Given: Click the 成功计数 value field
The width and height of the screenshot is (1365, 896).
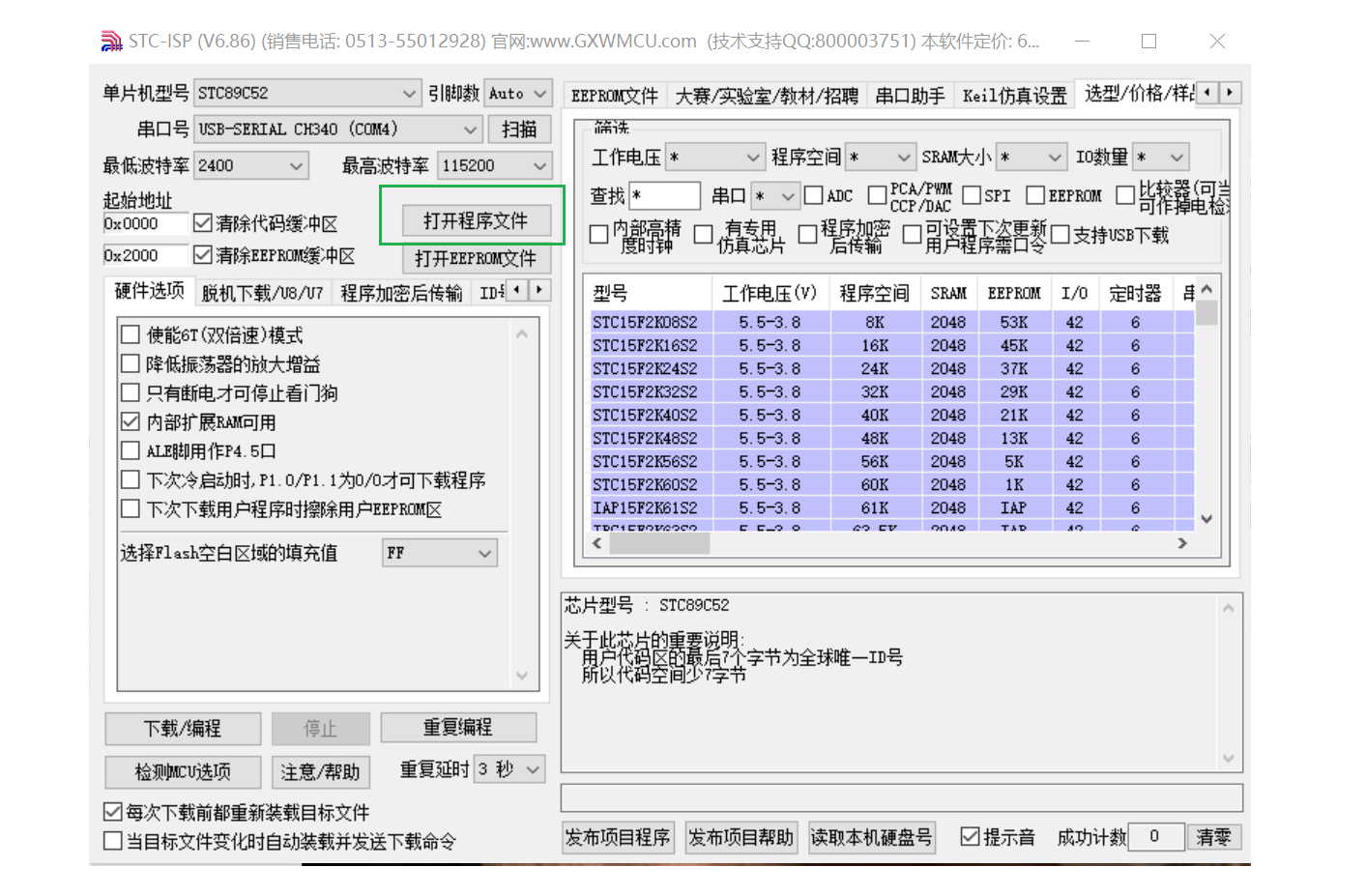Looking at the screenshot, I should tap(1156, 836).
